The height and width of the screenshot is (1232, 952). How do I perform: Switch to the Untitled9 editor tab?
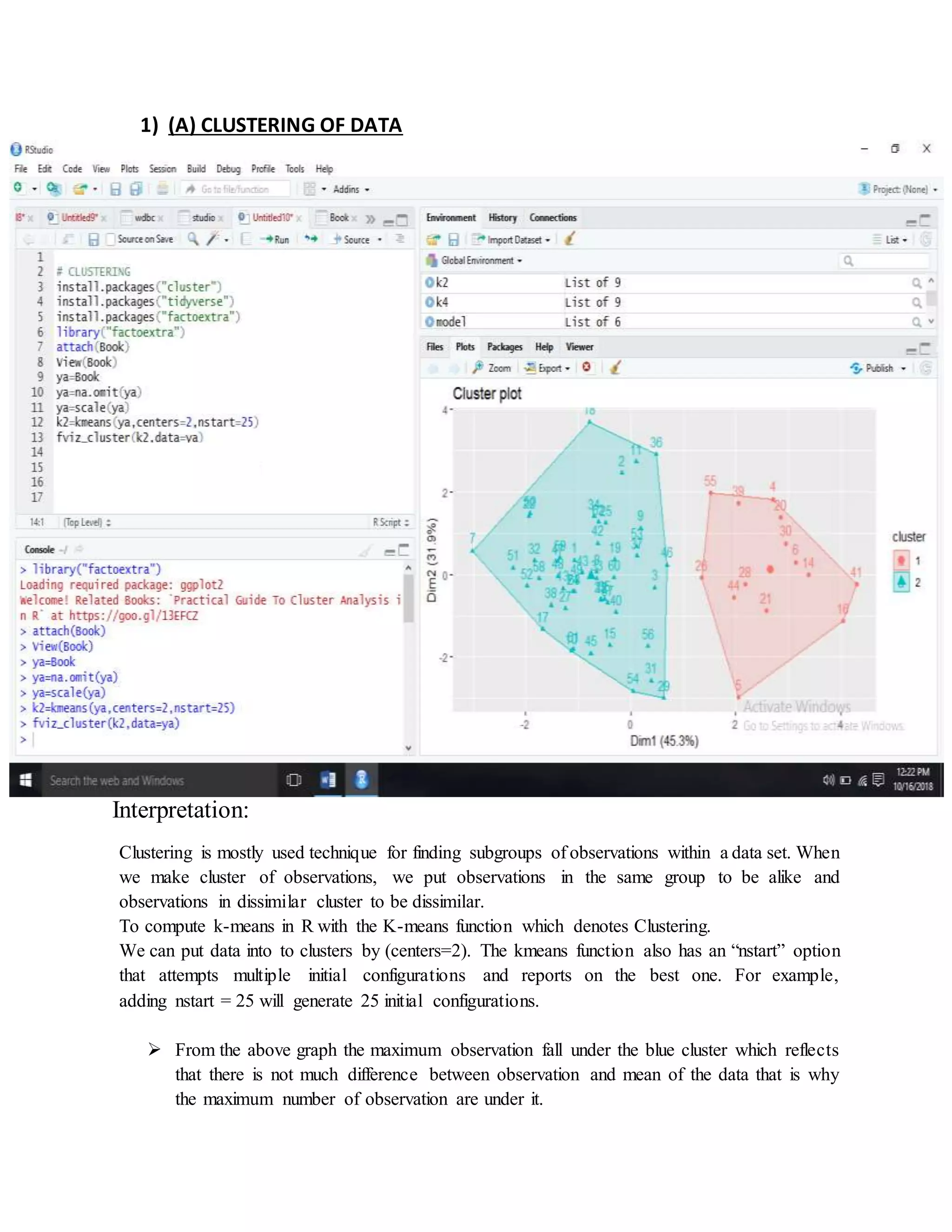tap(78, 218)
